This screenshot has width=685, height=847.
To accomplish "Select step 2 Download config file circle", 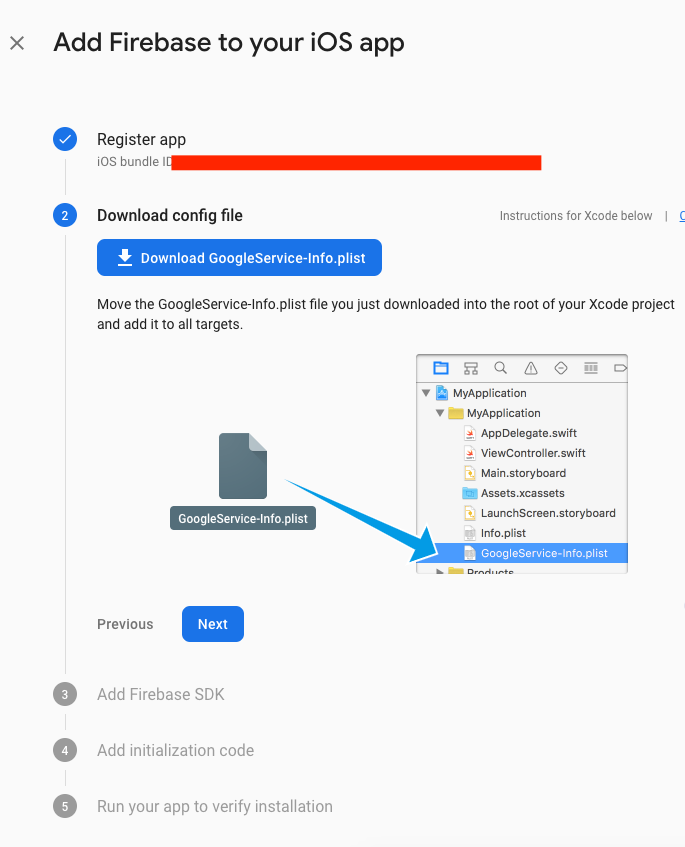I will pyautogui.click(x=65, y=216).
